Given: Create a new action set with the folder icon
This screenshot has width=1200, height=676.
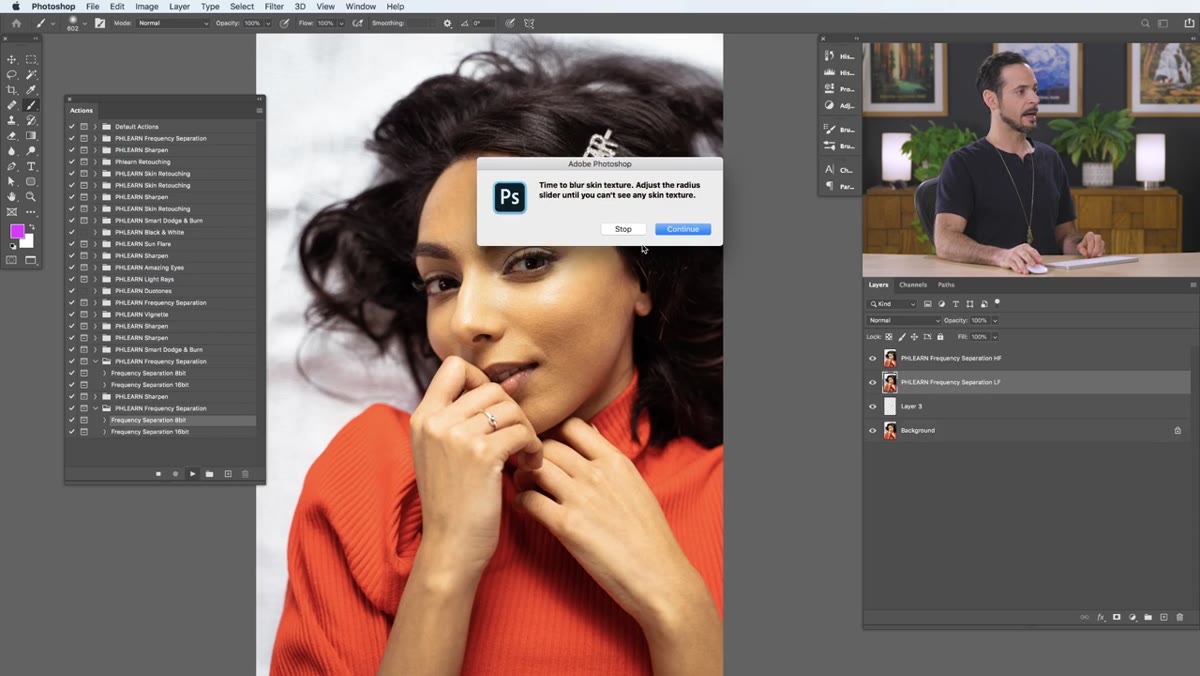Looking at the screenshot, I should pyautogui.click(x=209, y=474).
